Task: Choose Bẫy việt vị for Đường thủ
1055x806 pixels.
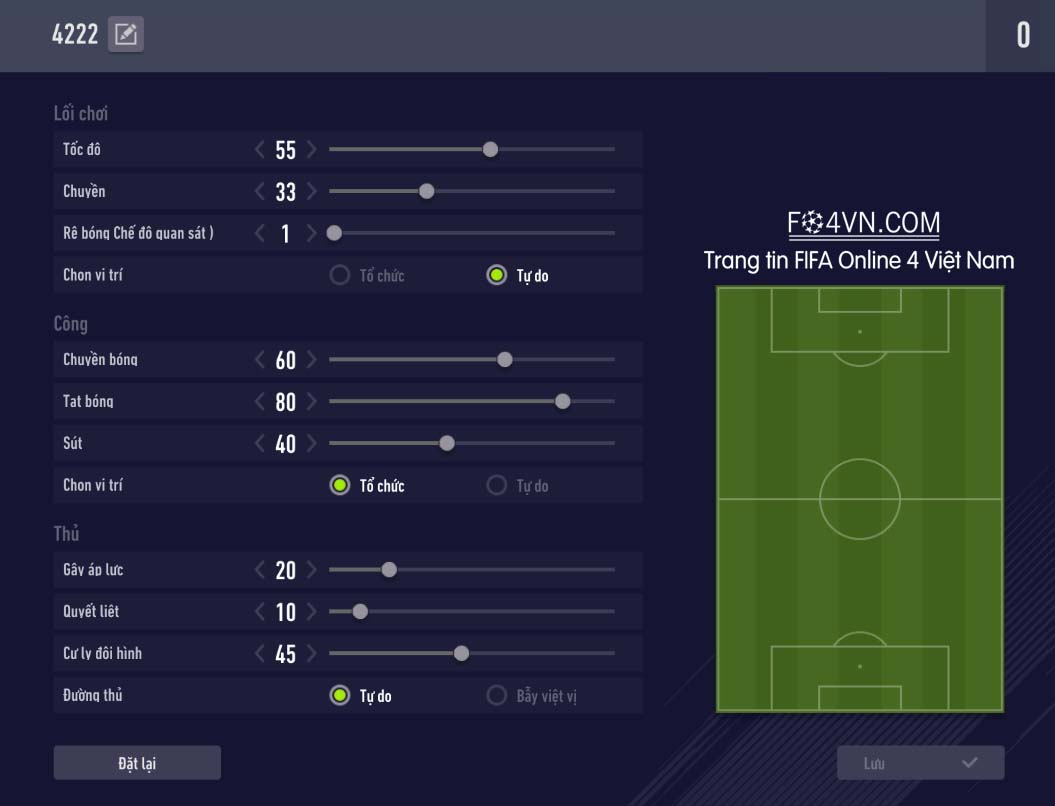Action: coord(497,696)
